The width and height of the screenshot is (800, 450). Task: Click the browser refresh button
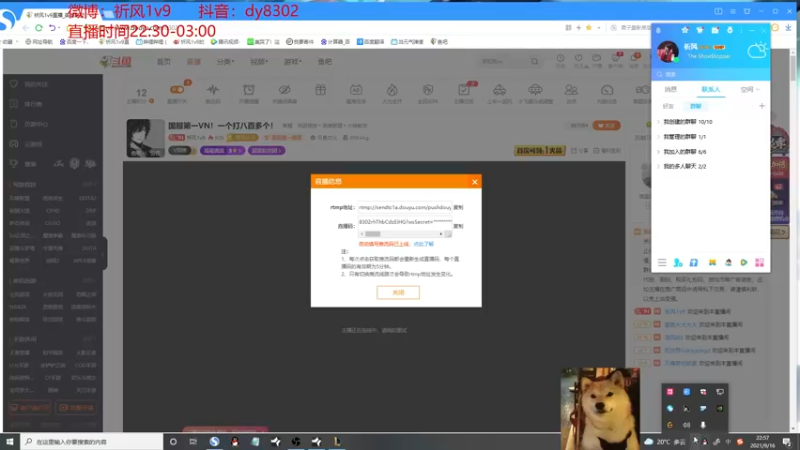tap(39, 28)
